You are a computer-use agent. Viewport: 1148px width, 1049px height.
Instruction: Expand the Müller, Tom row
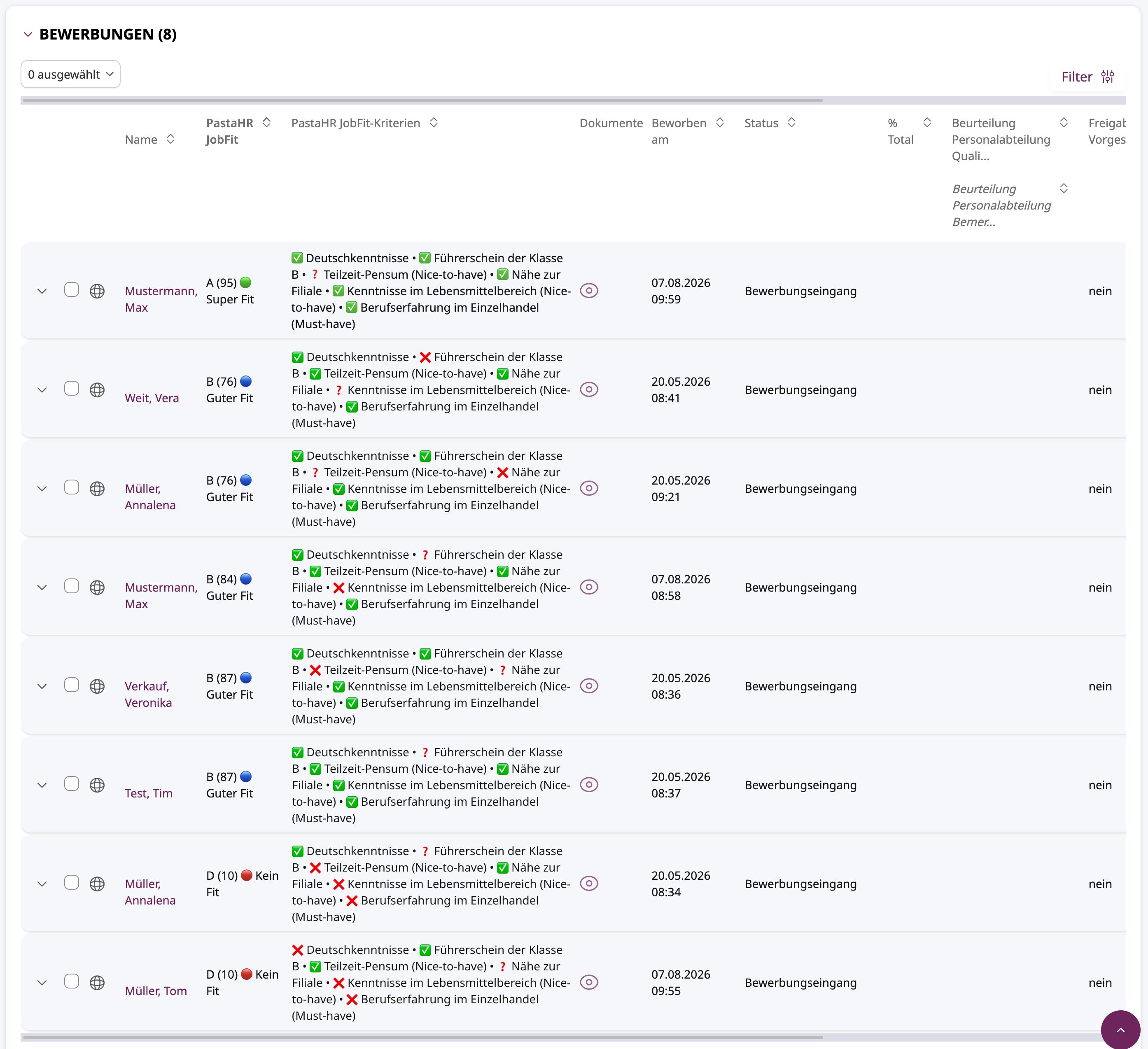click(42, 983)
